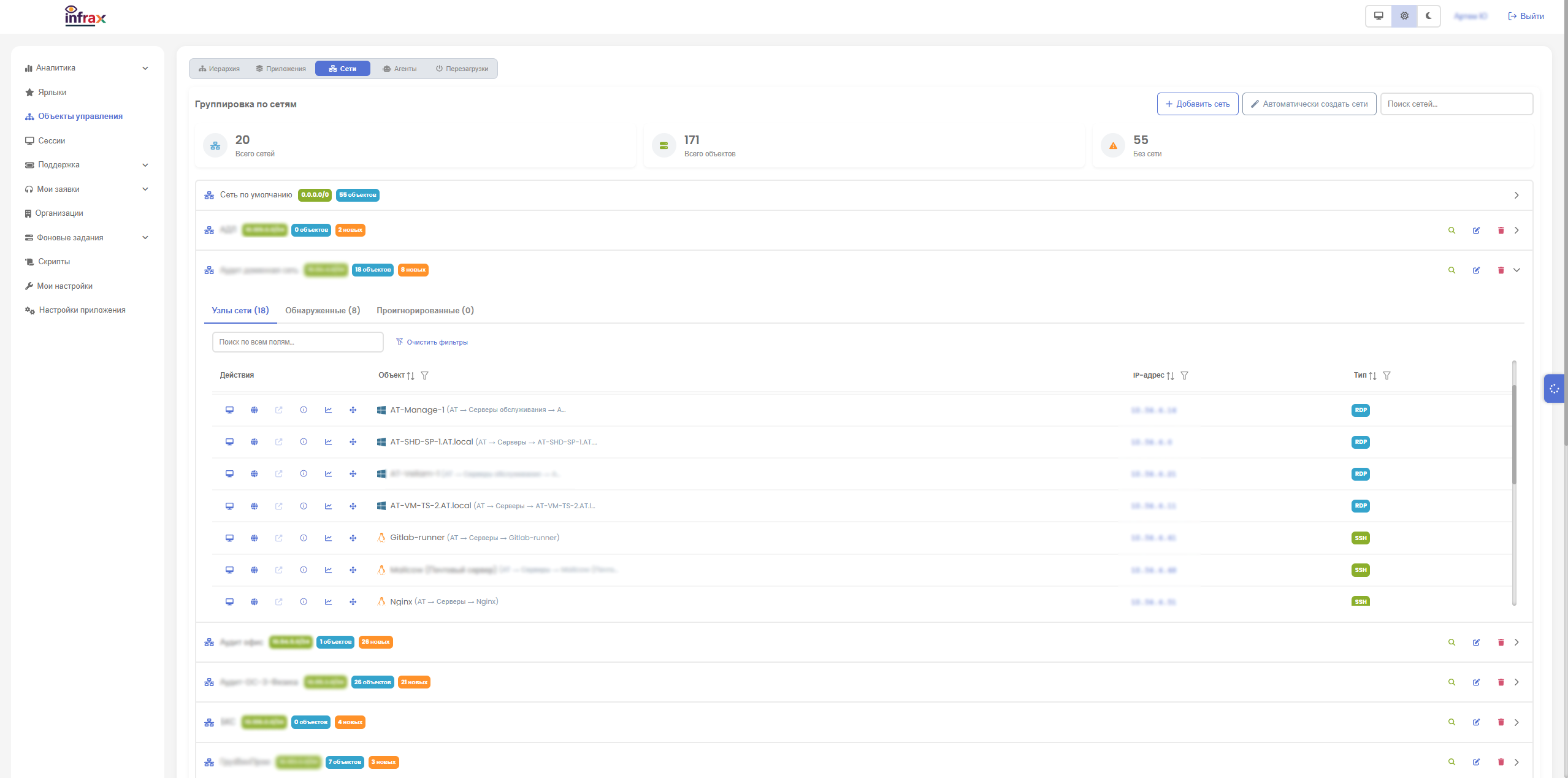Image resolution: width=1568 pixels, height=778 pixels.
Task: Click the nodes table vertical scrollbar
Action: 1514,435
